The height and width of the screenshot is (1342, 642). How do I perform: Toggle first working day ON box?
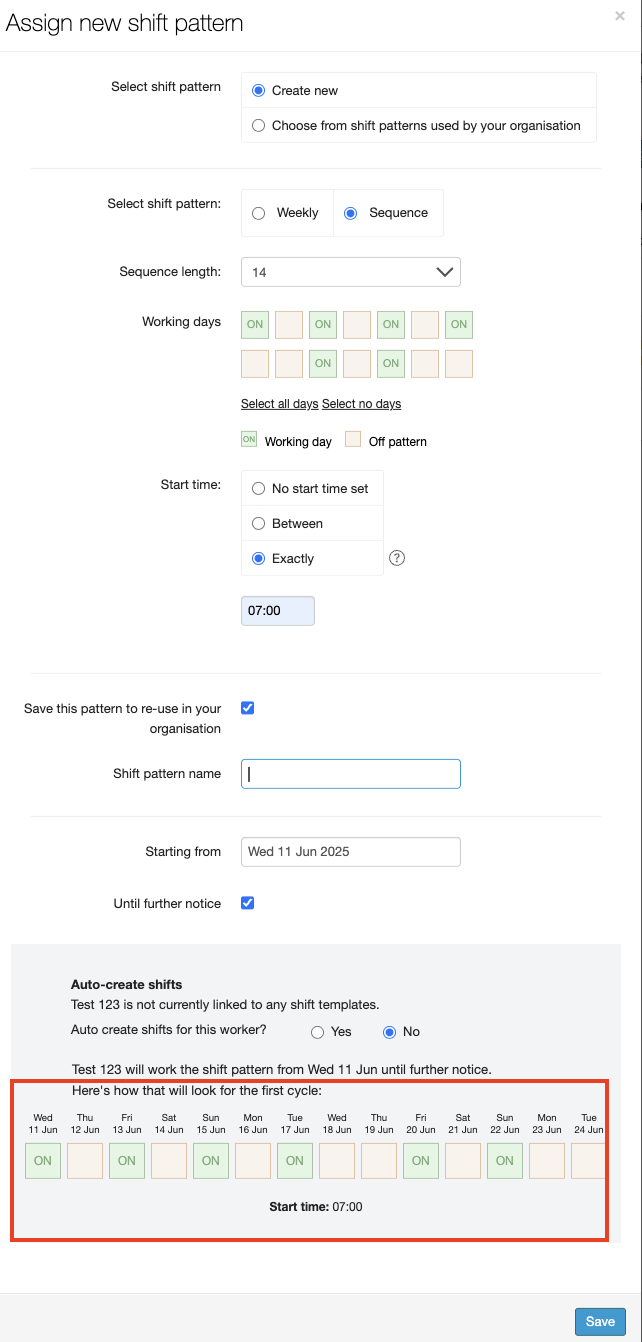(x=255, y=324)
